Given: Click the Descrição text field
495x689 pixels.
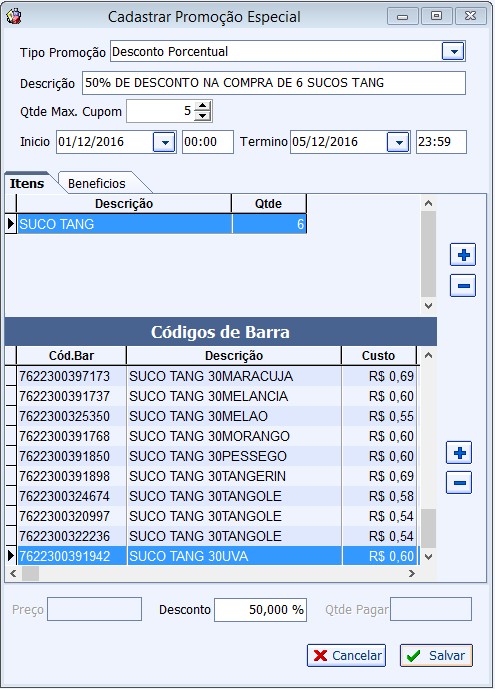Looking at the screenshot, I should click(274, 83).
